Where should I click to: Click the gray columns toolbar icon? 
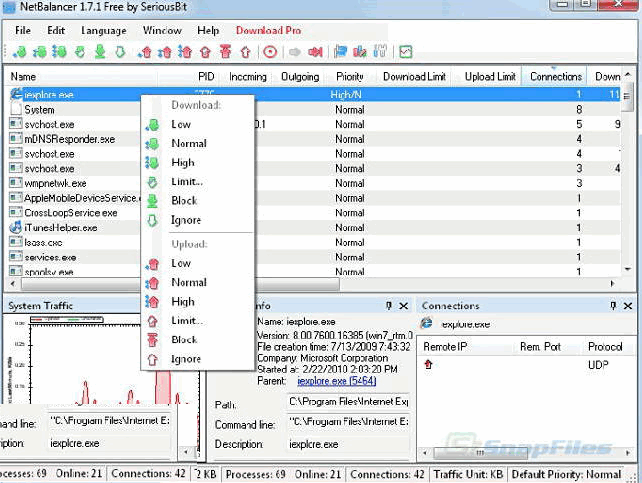pyautogui.click(x=380, y=52)
